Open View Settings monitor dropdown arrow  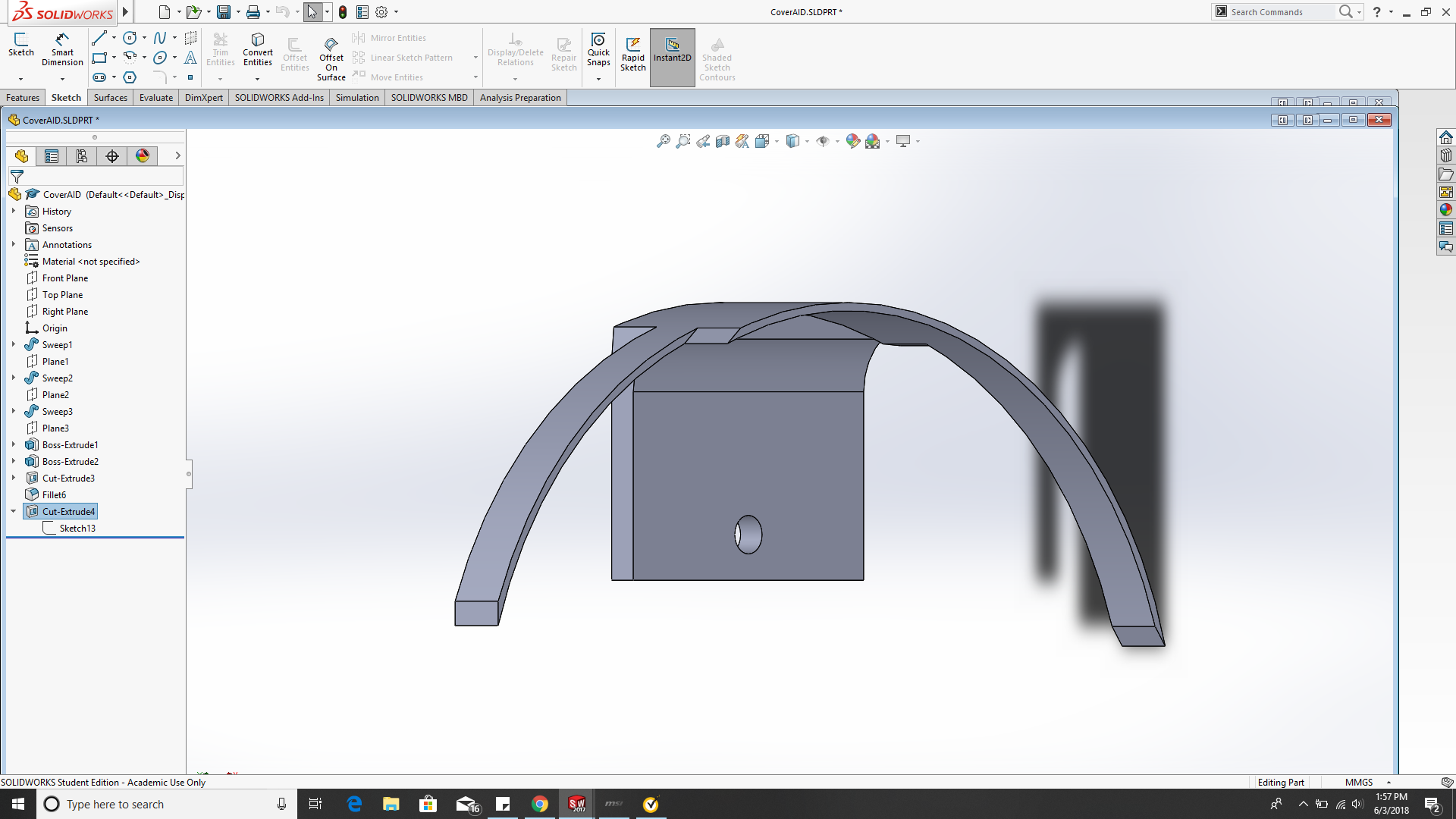point(918,141)
